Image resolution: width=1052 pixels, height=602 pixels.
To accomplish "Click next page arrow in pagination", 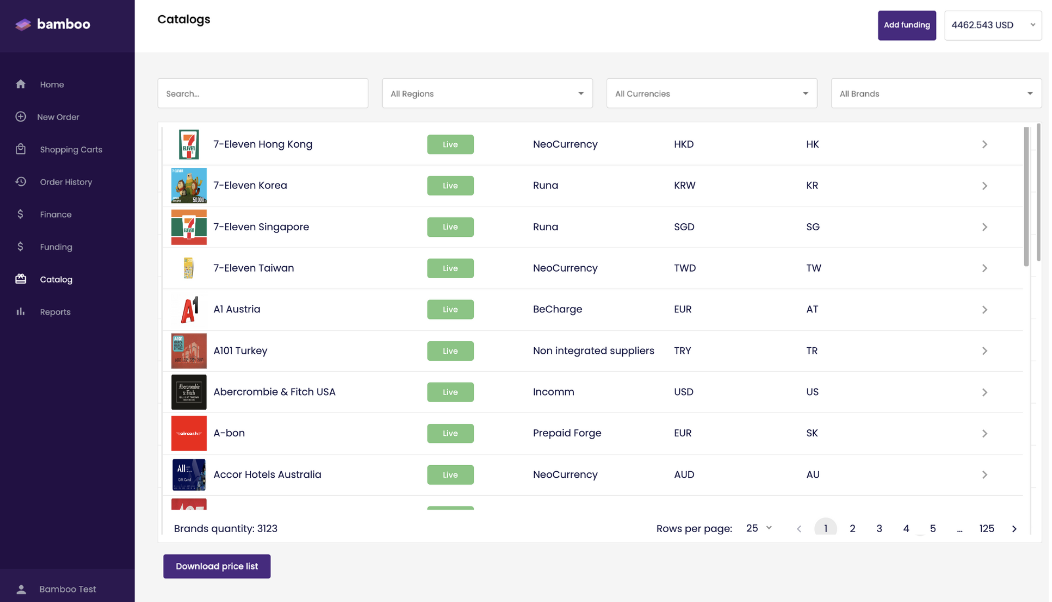I will tap(1014, 529).
